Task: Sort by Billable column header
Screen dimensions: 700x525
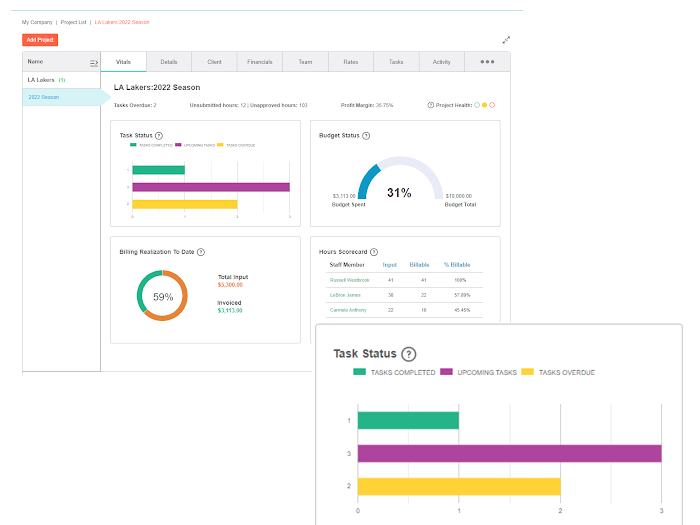Action: click(x=420, y=265)
